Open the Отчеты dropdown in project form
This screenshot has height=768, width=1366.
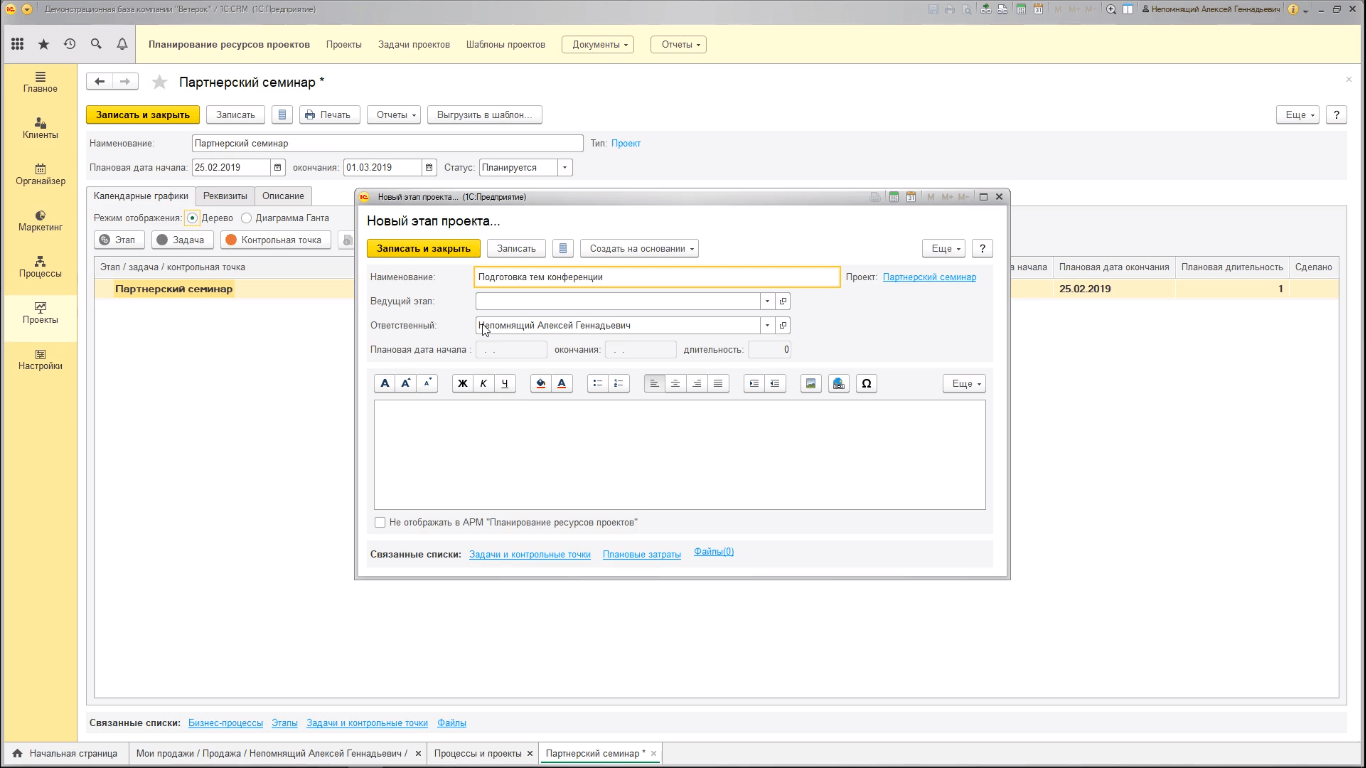394,114
